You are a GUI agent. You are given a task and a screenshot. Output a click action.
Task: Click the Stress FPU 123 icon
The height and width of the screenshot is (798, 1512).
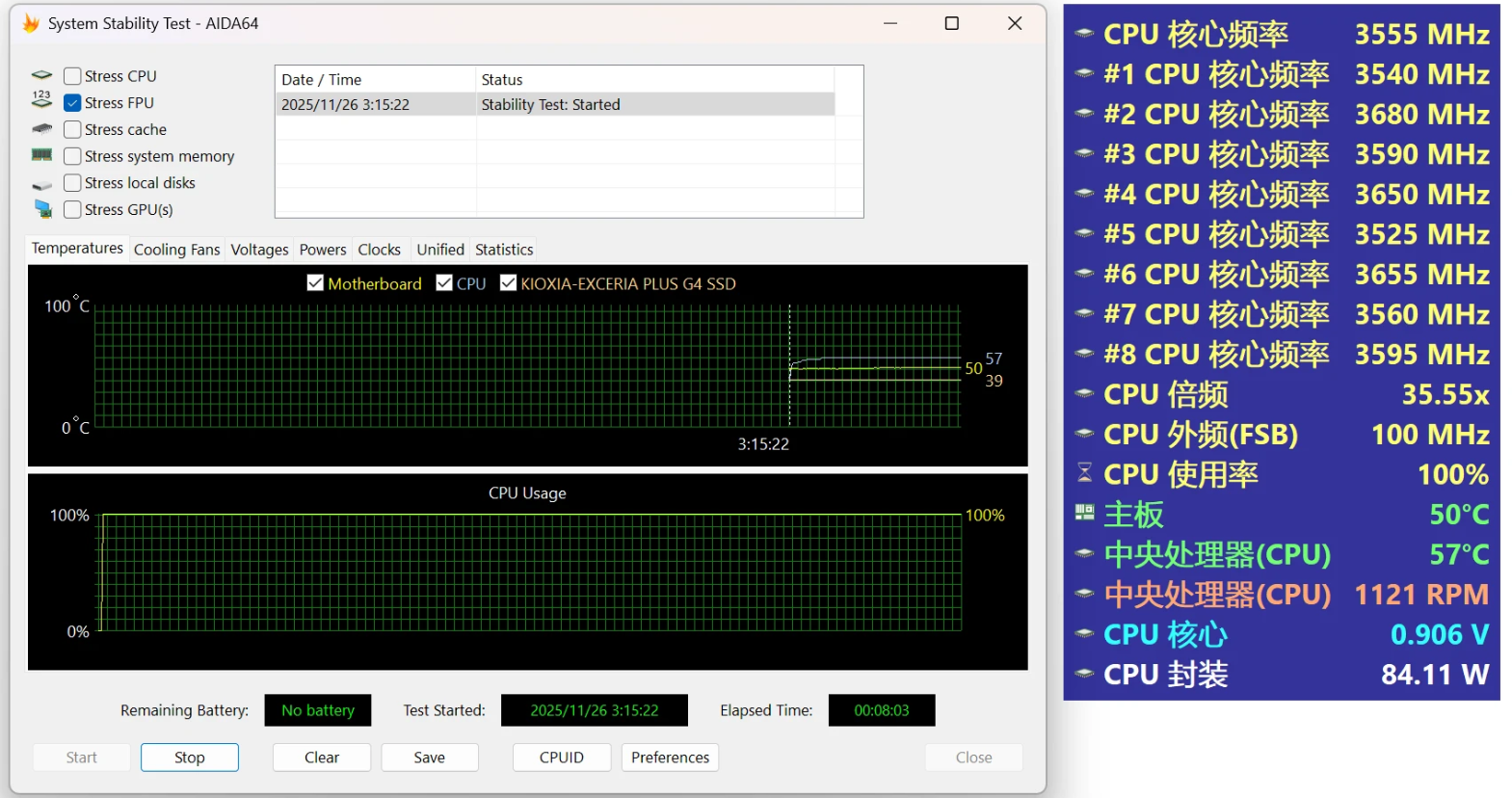point(41,101)
